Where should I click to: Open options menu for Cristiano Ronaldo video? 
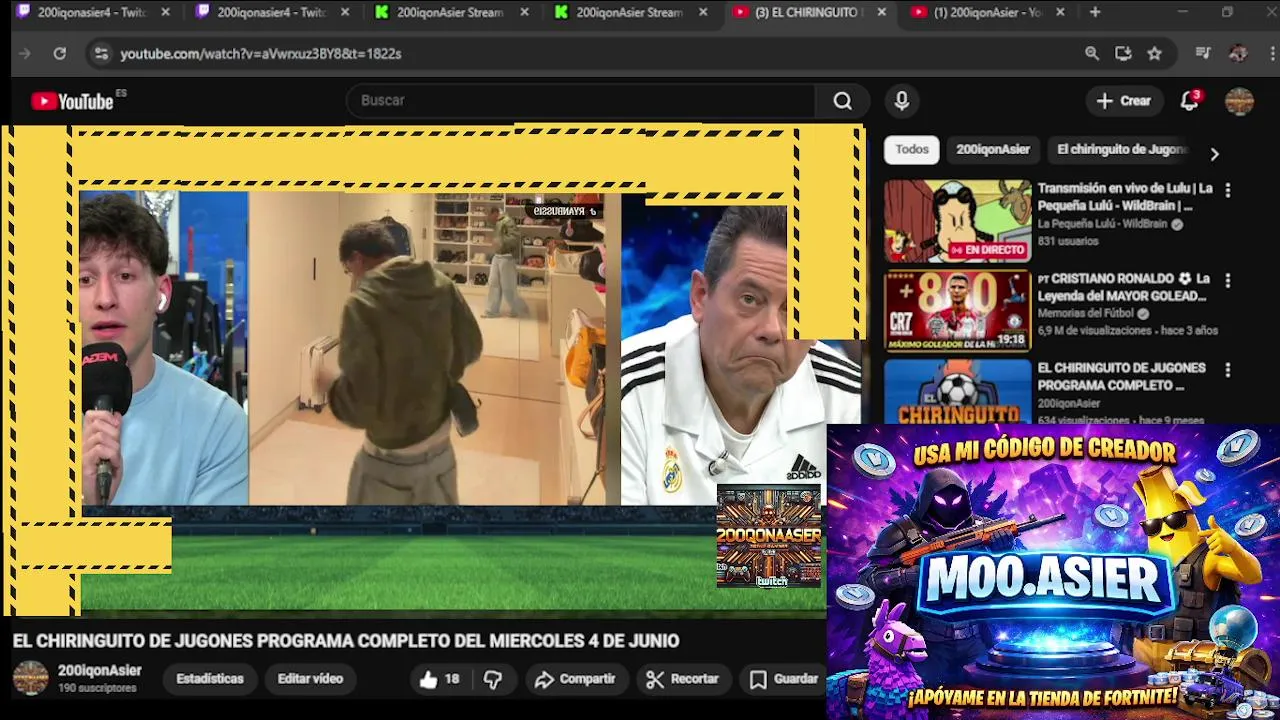point(1228,280)
